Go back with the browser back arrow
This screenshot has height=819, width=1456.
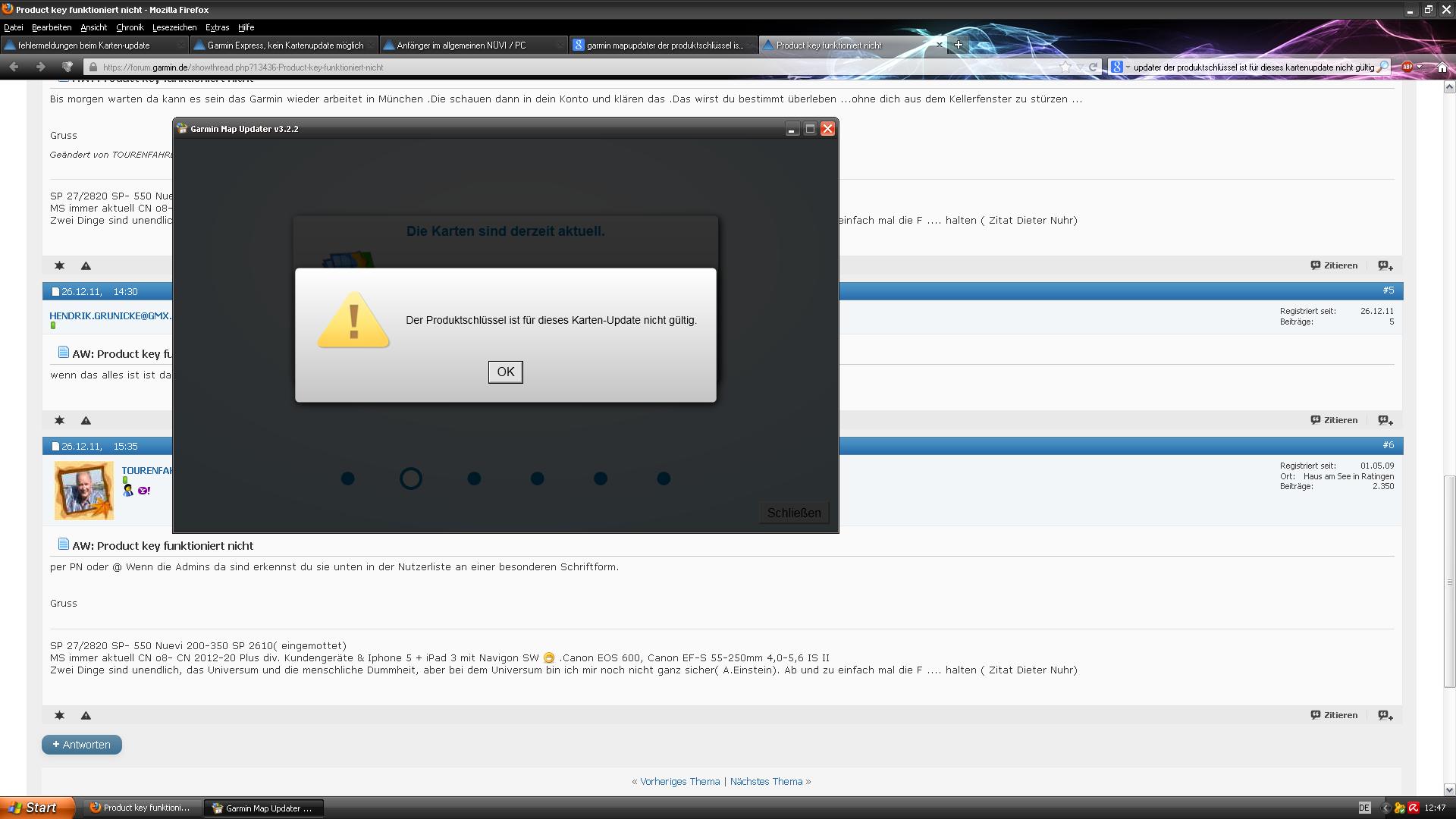pos(14,67)
